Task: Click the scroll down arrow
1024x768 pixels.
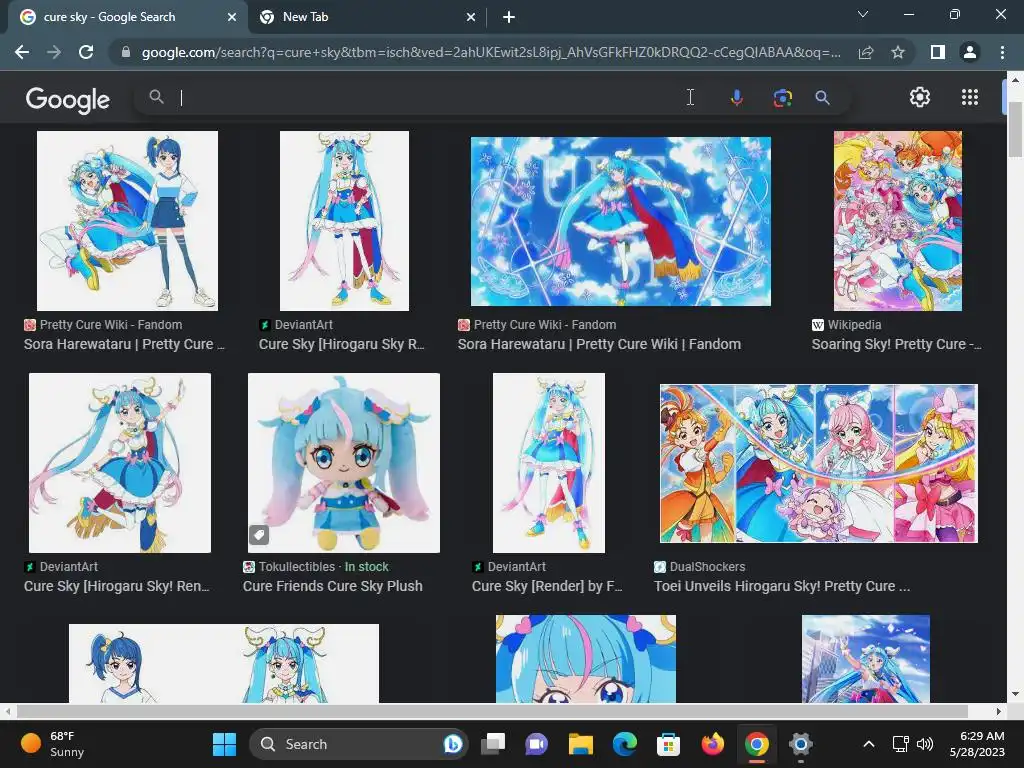Action: [x=1015, y=694]
